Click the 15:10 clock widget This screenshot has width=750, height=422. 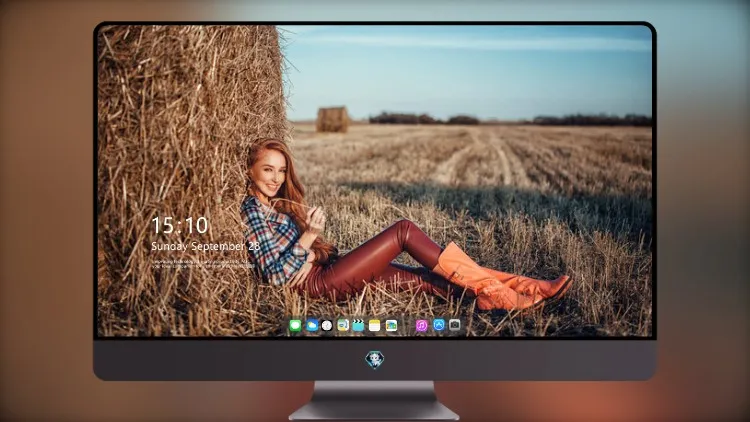pos(179,225)
